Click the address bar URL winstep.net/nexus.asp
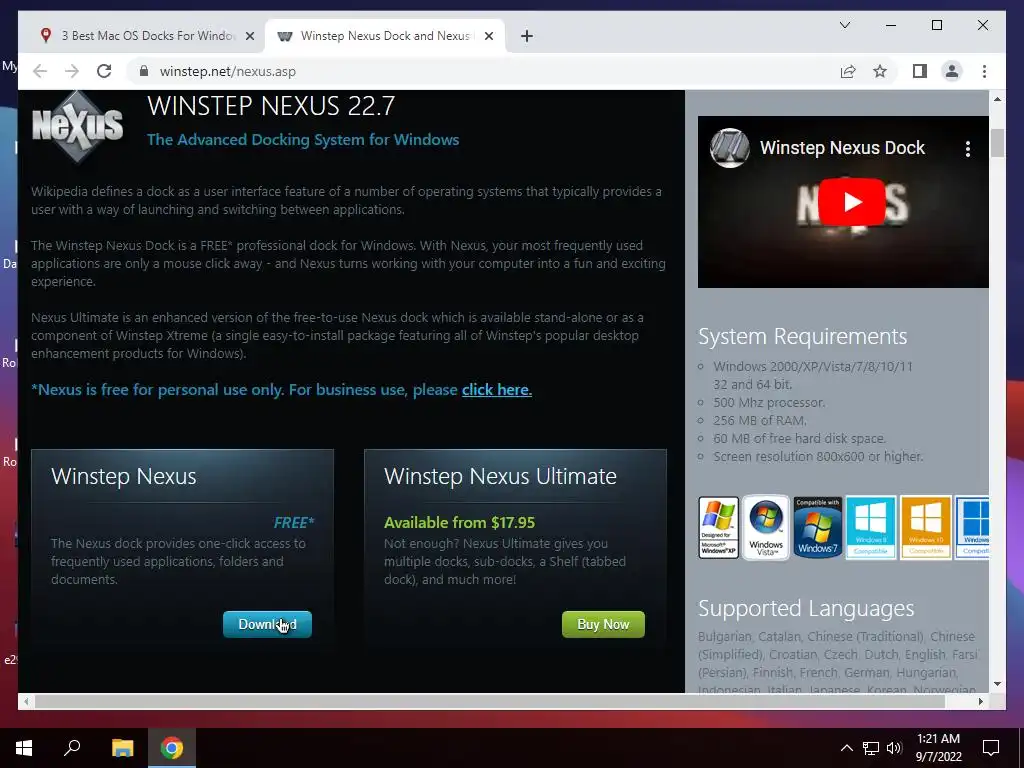 tap(227, 71)
